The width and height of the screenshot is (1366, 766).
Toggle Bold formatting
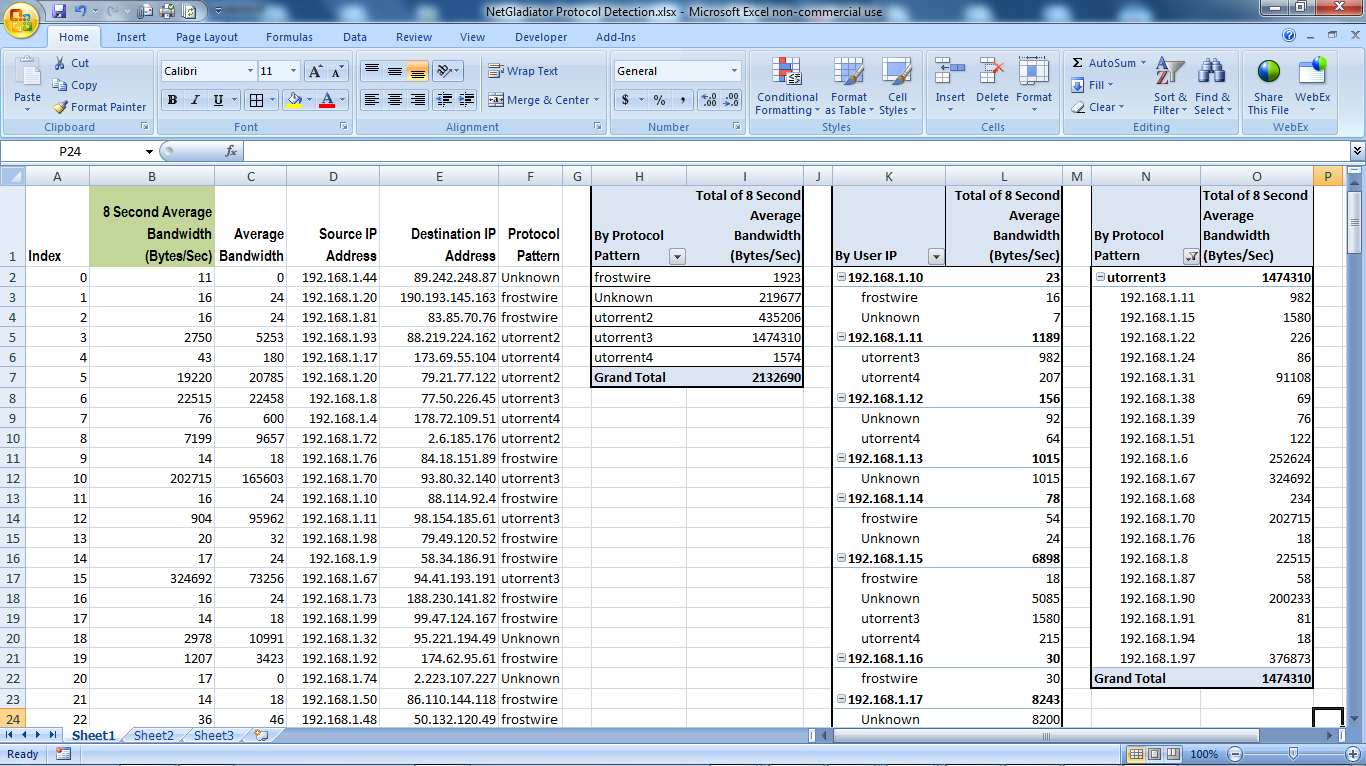tap(173, 100)
